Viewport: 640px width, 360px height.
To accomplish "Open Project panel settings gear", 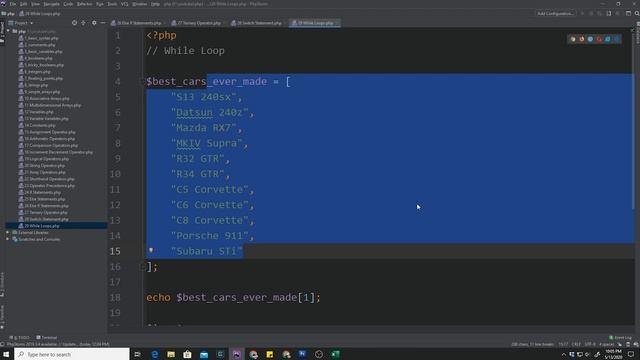I will pyautogui.click(x=94, y=23).
